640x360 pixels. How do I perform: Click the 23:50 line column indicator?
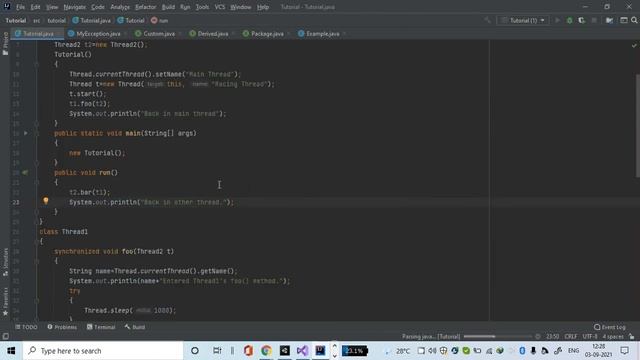point(552,336)
